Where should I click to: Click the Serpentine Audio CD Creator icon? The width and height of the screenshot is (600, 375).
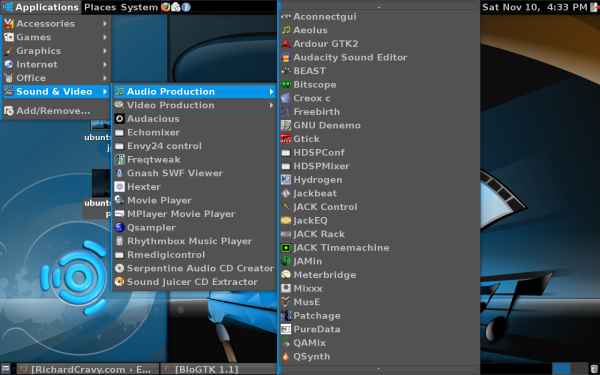pos(119,268)
